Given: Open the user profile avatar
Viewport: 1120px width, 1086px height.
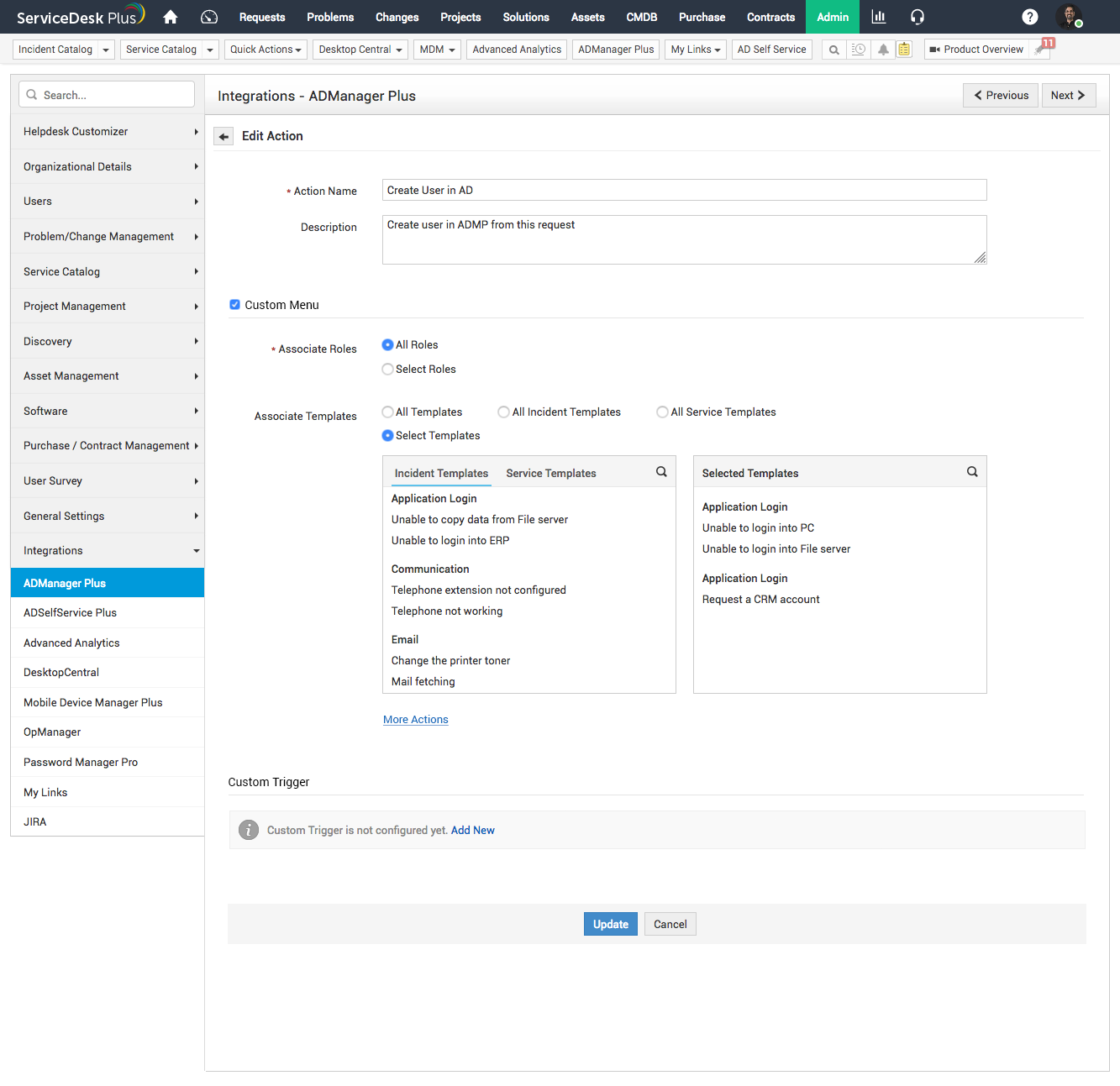Looking at the screenshot, I should pyautogui.click(x=1069, y=16).
